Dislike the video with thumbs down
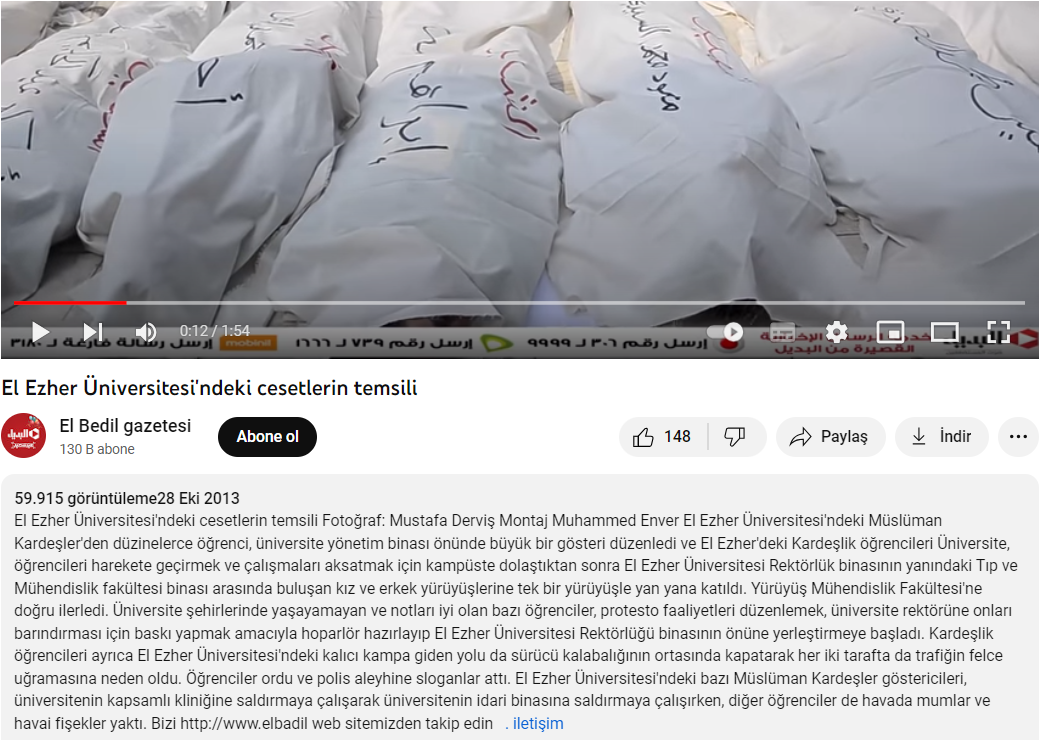1051x740 pixels. click(736, 437)
